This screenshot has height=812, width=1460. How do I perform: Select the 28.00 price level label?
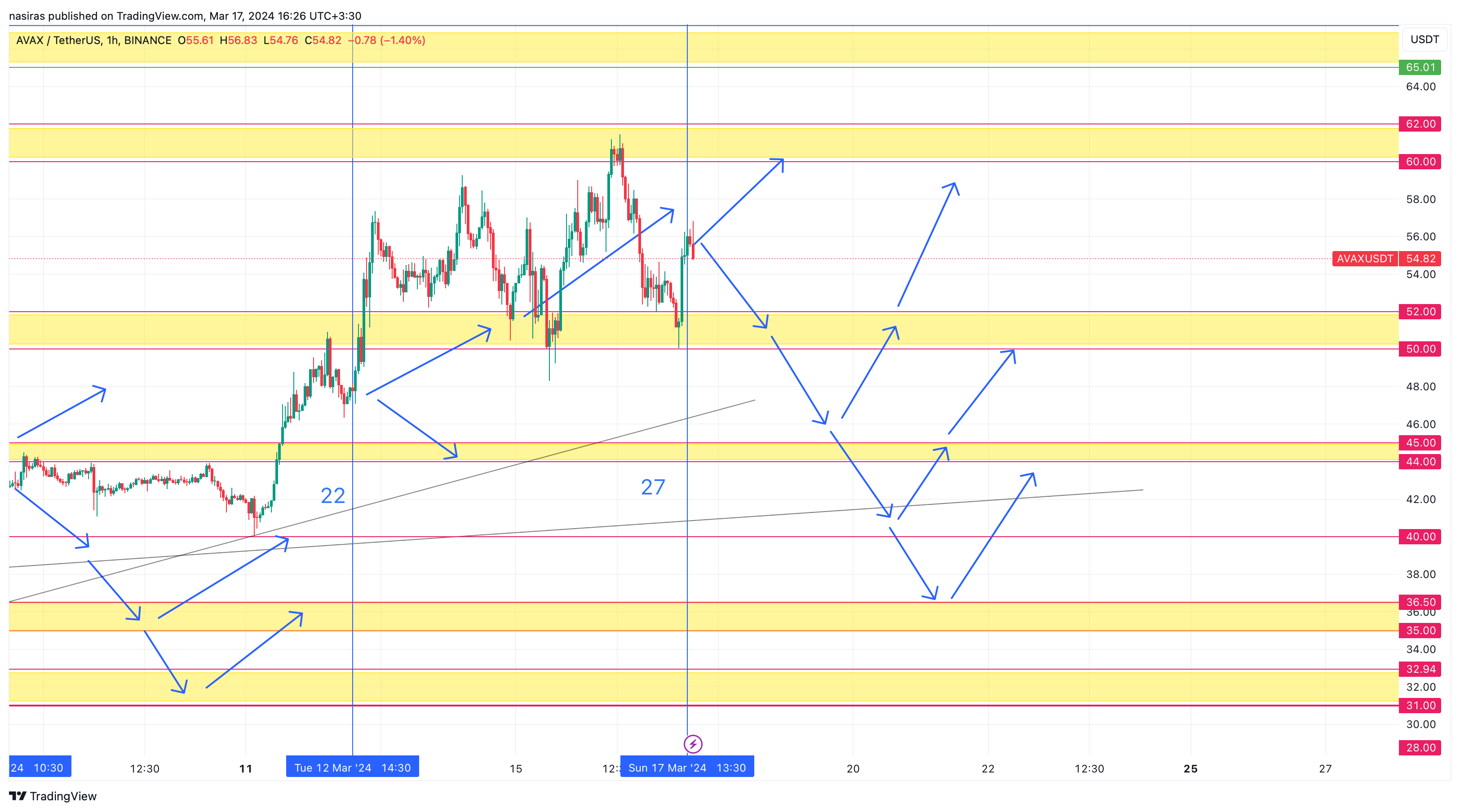pyautogui.click(x=1420, y=747)
